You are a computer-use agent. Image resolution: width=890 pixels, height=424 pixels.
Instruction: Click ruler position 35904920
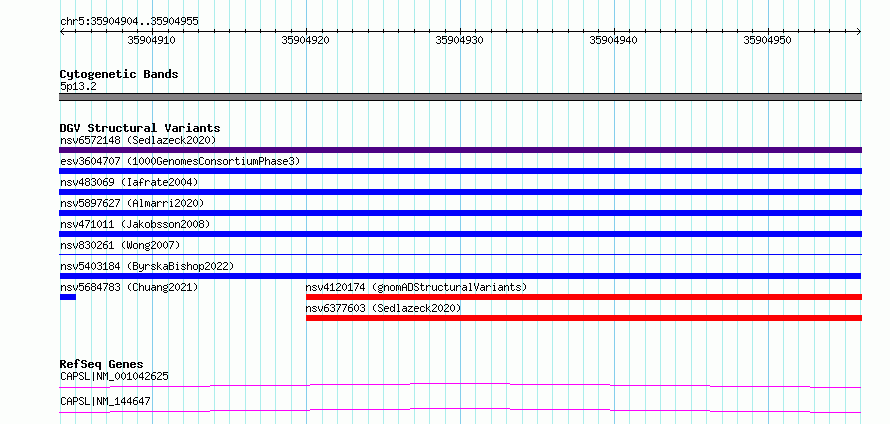pos(305,40)
